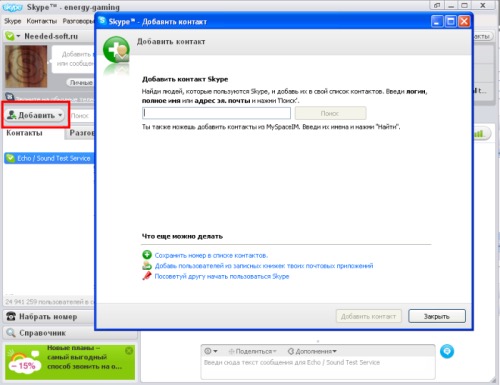The height and width of the screenshot is (385, 500).
Task: Click the green plus icon by Сохранить номер
Action: click(147, 255)
